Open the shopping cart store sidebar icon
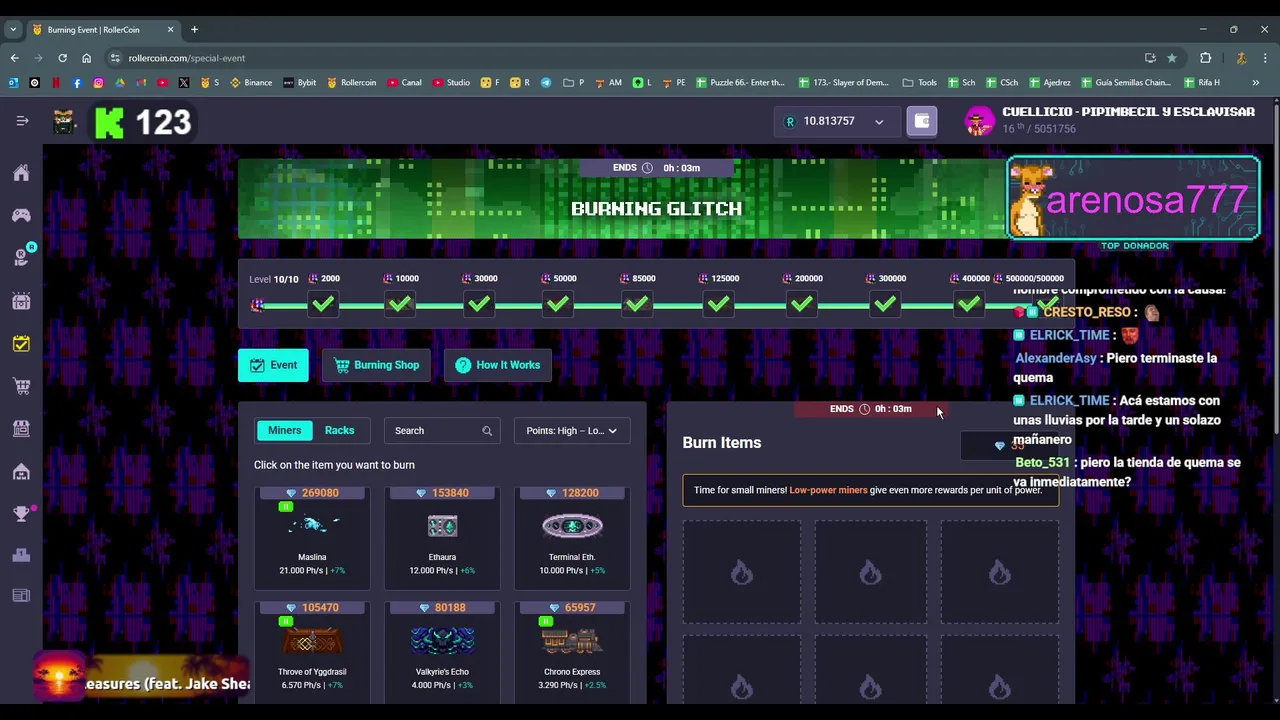Viewport: 1280px width, 720px height. [21, 386]
